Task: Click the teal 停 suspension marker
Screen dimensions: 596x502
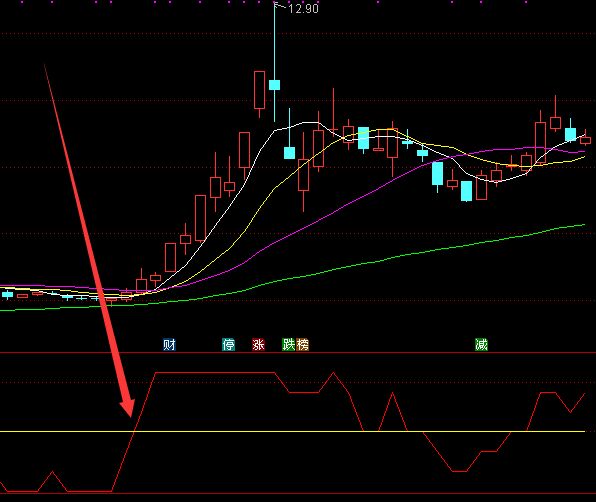Action: pos(228,345)
